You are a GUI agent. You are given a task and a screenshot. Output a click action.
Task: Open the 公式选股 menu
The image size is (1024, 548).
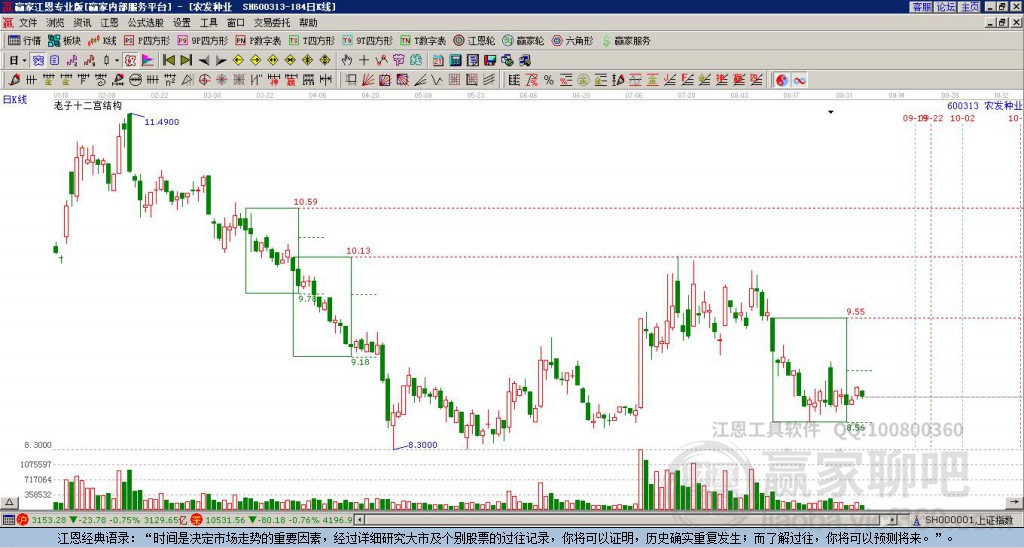(146, 23)
